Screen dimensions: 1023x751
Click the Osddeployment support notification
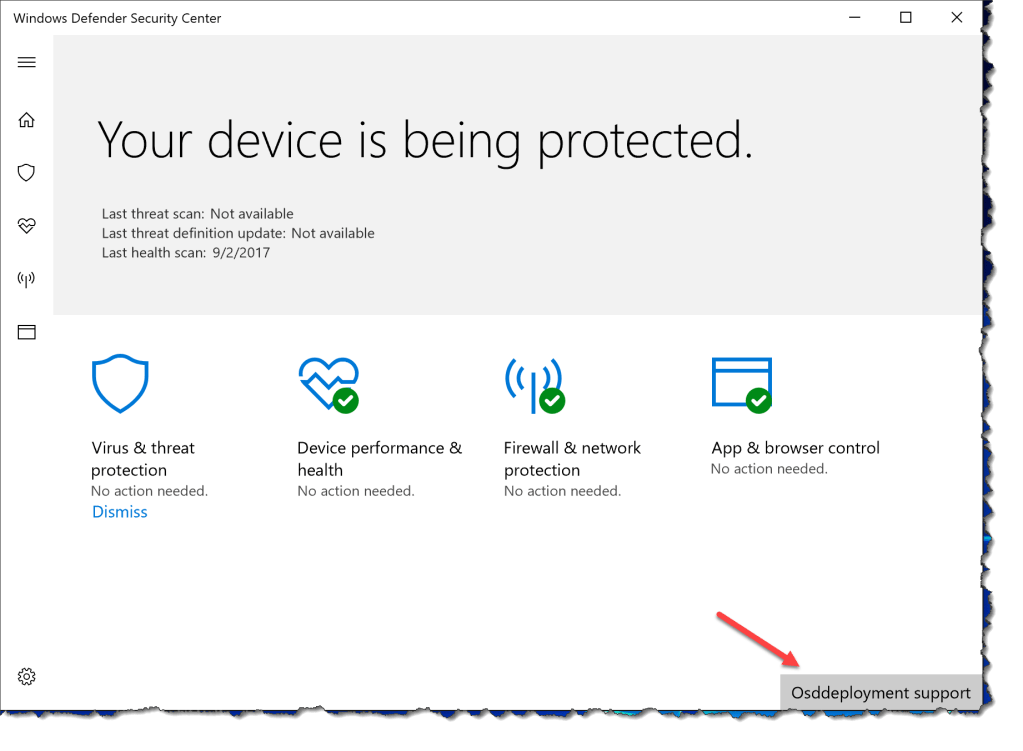pos(880,692)
